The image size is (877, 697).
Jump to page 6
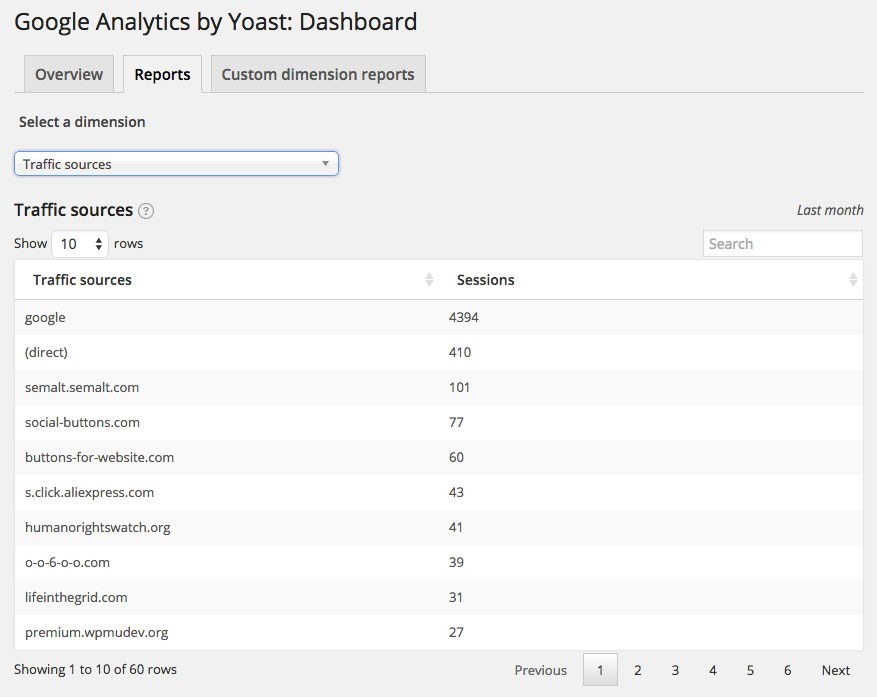[x=788, y=670]
